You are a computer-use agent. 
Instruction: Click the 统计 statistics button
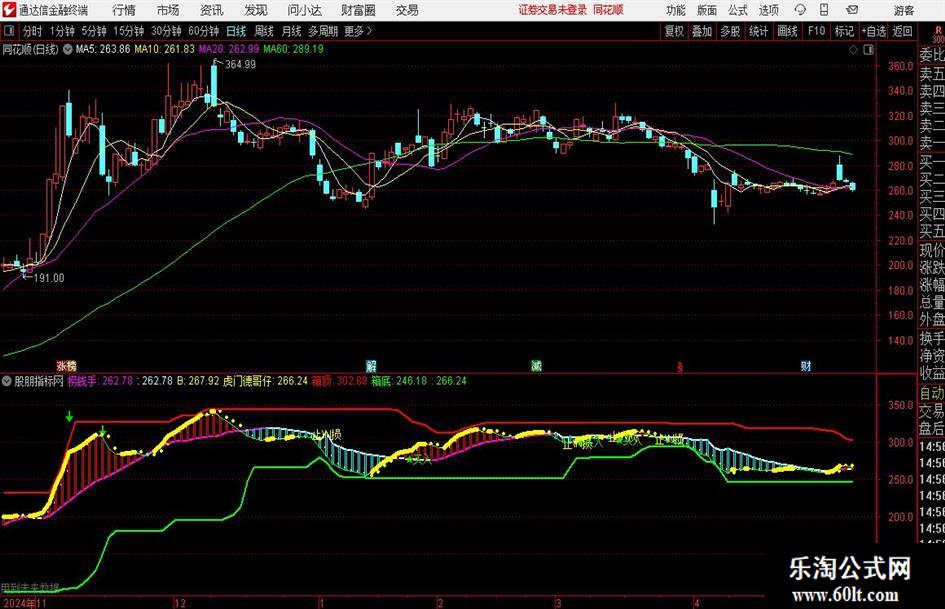758,31
